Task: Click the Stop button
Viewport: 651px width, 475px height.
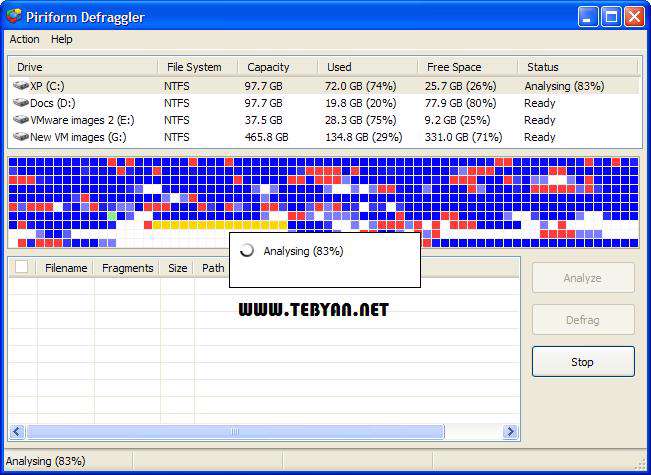Action: tap(583, 362)
